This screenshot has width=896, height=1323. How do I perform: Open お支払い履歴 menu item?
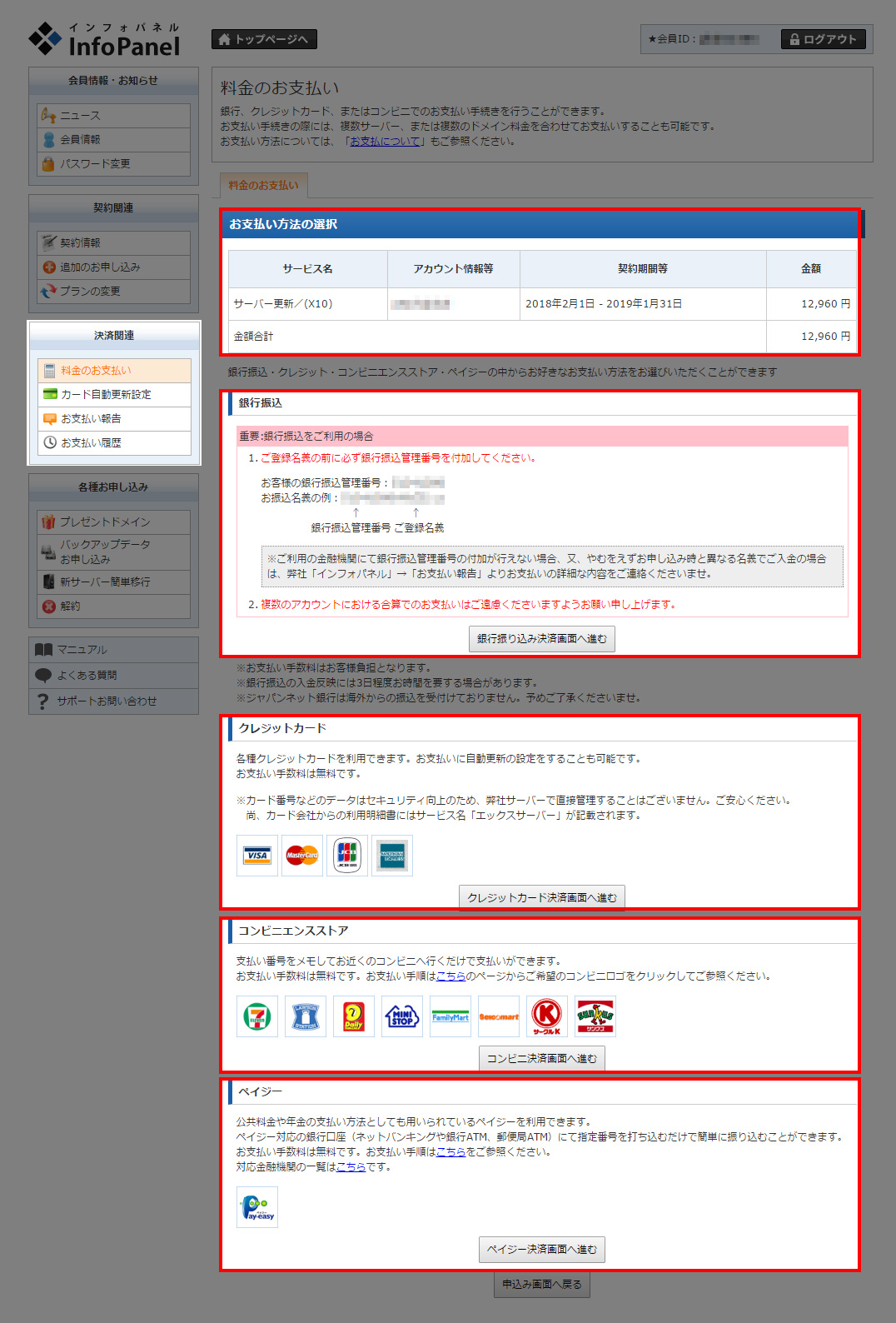[x=114, y=442]
